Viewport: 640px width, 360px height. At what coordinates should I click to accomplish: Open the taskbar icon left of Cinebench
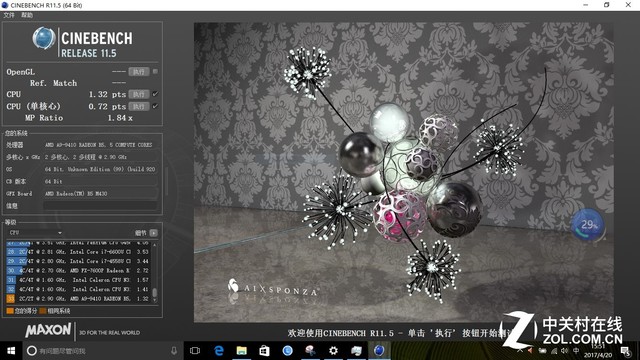pos(356,351)
